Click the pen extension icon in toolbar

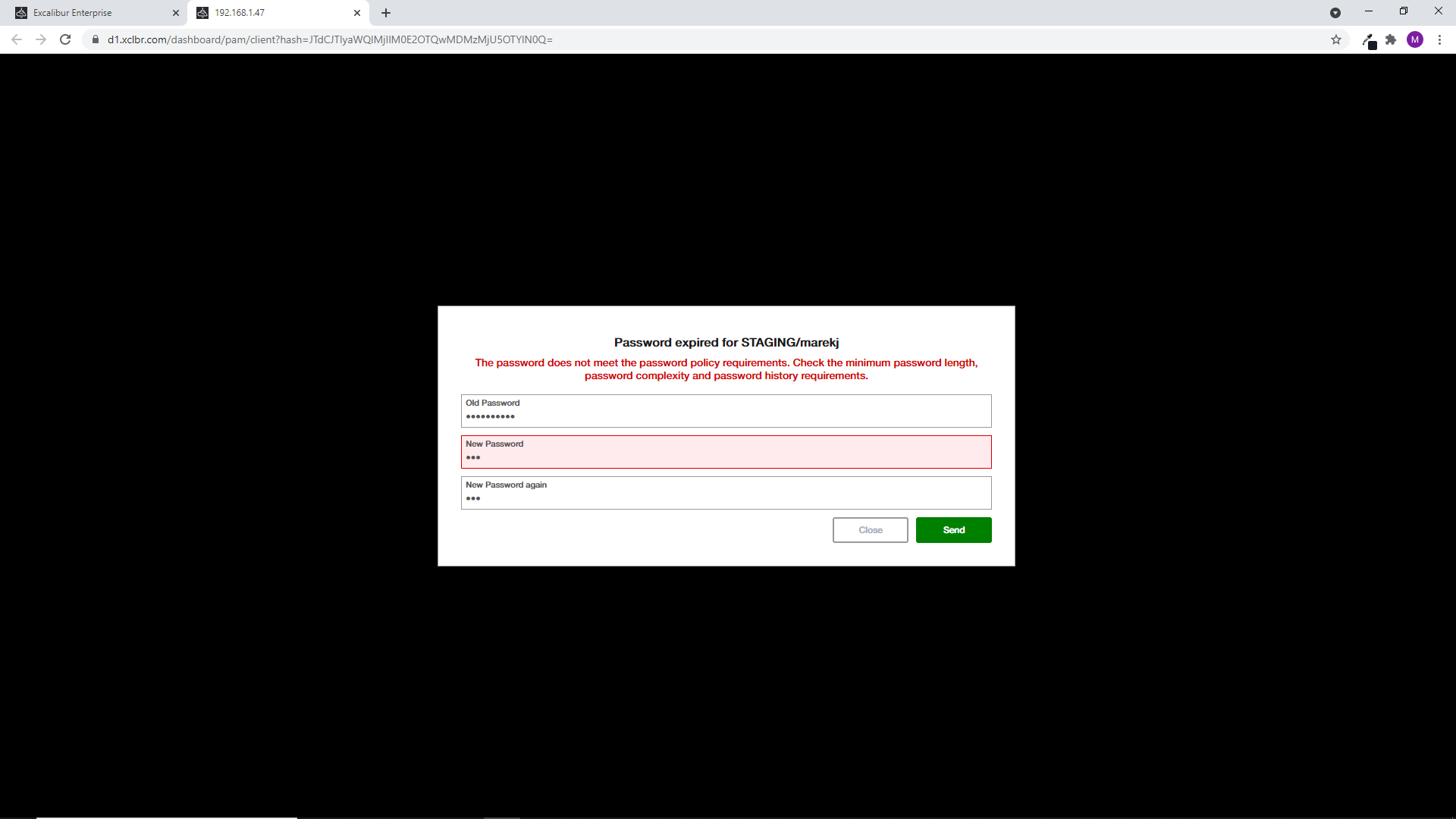coord(1369,40)
